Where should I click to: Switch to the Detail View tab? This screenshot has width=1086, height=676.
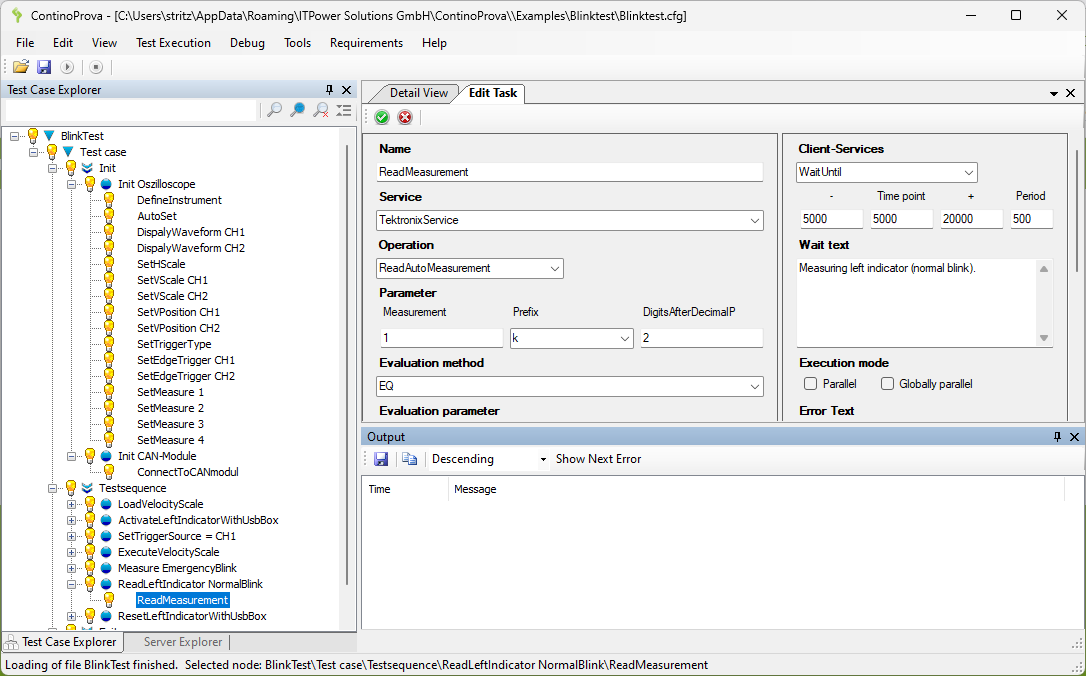tap(418, 93)
